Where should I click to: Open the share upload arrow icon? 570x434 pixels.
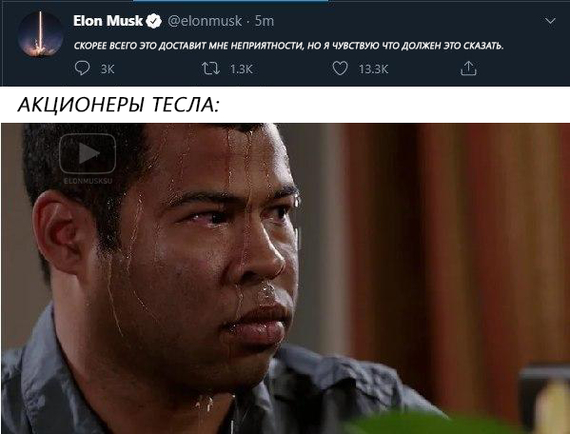469,68
